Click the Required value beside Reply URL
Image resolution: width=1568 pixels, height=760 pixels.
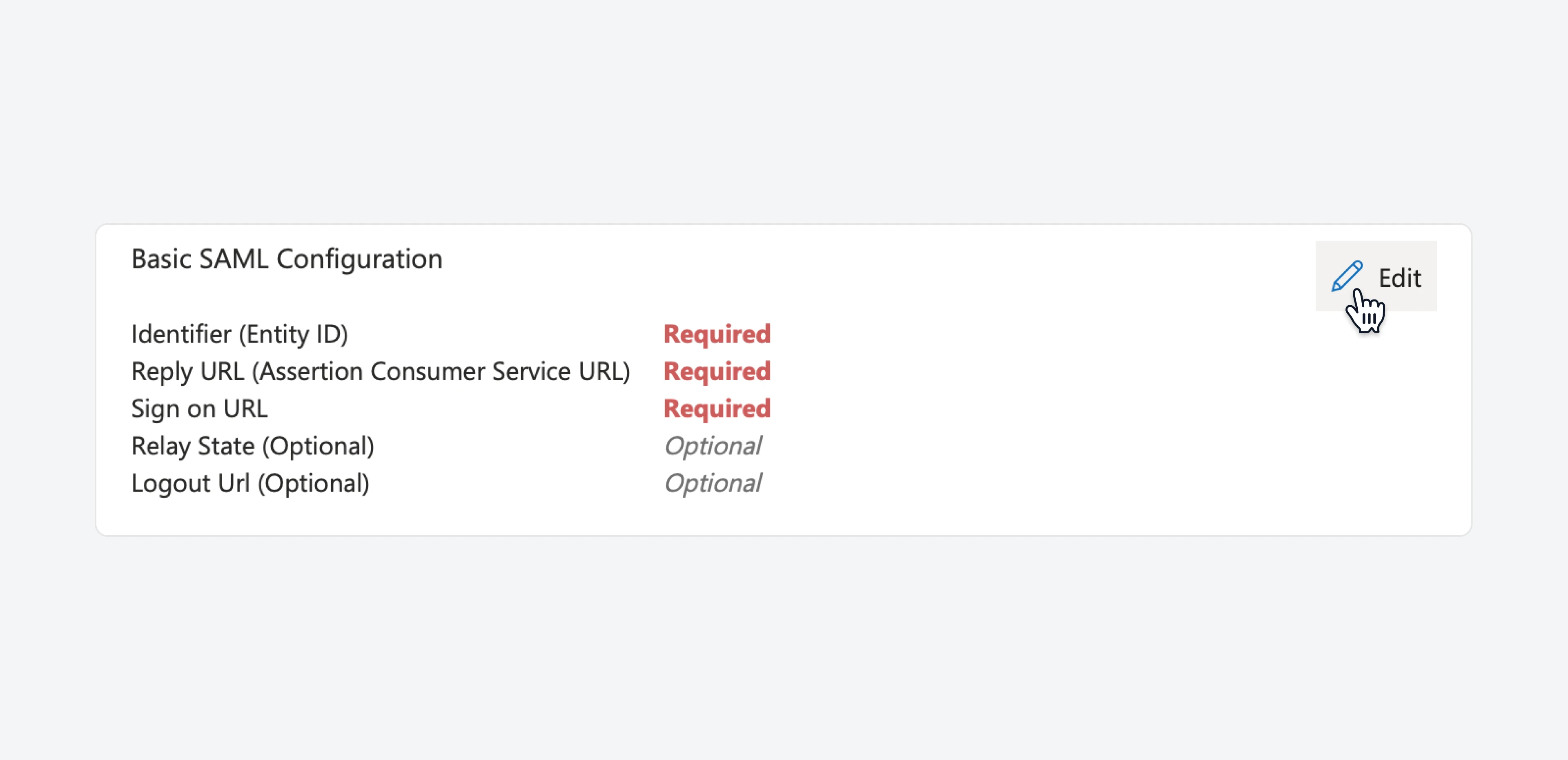[x=717, y=371]
